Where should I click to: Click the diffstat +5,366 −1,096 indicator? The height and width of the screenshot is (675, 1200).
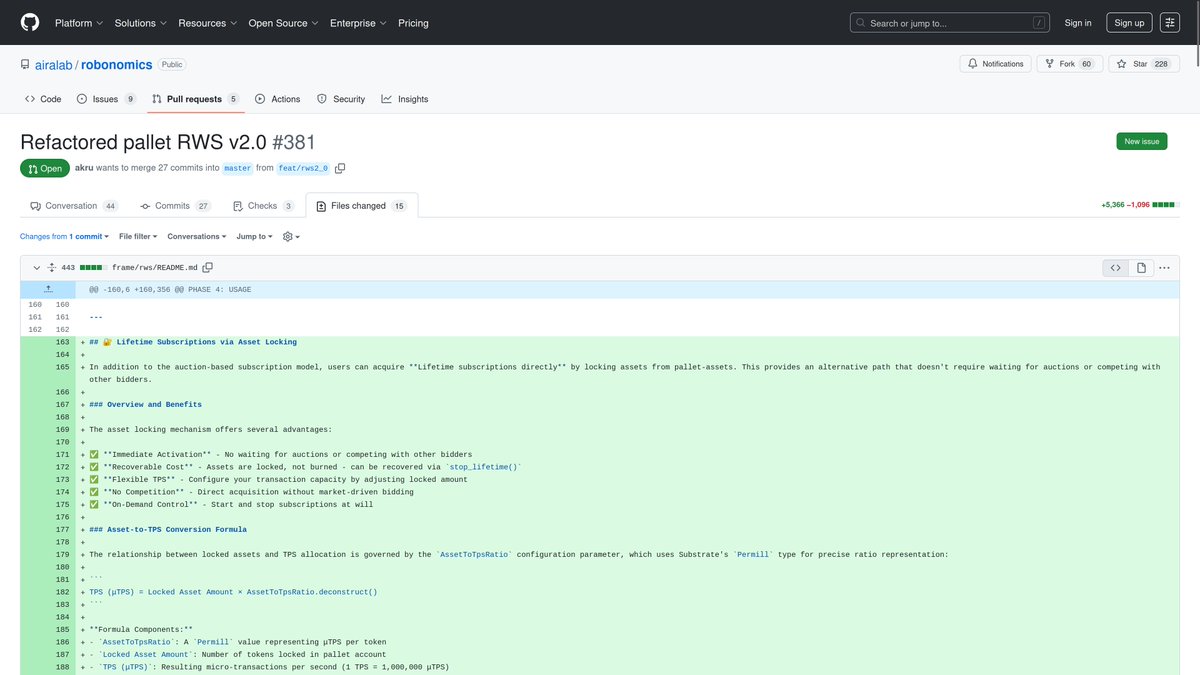pos(1138,205)
